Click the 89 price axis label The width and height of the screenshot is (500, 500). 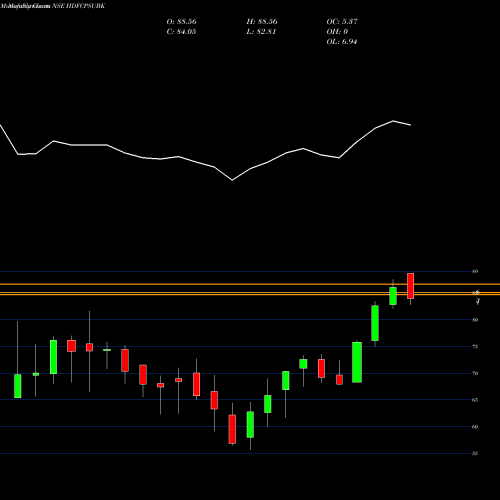pos(475,272)
